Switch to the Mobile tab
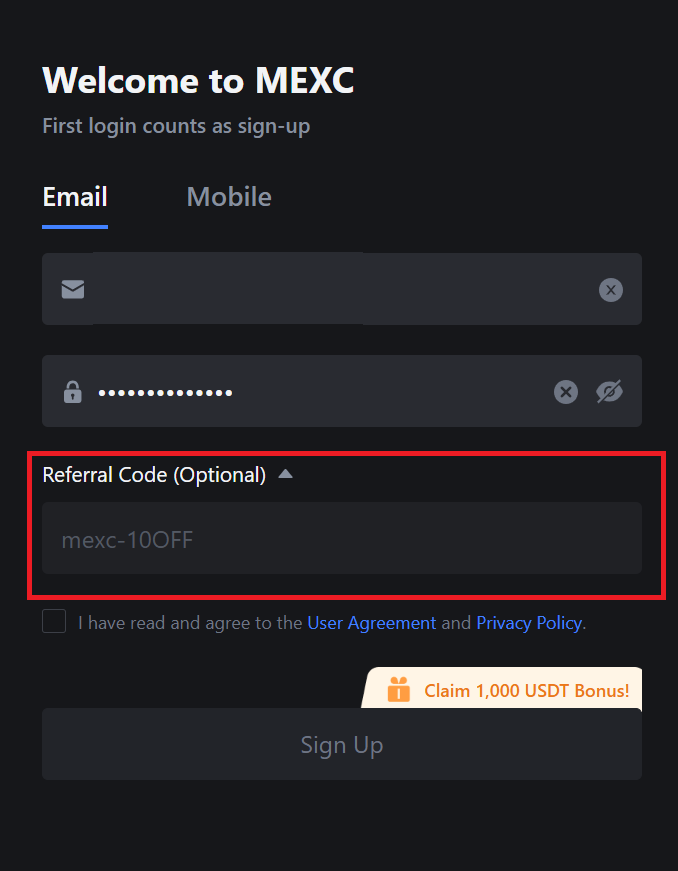 (x=228, y=197)
